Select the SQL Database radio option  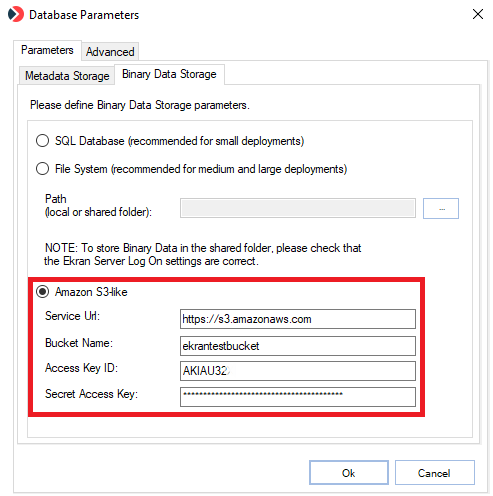(x=42, y=141)
